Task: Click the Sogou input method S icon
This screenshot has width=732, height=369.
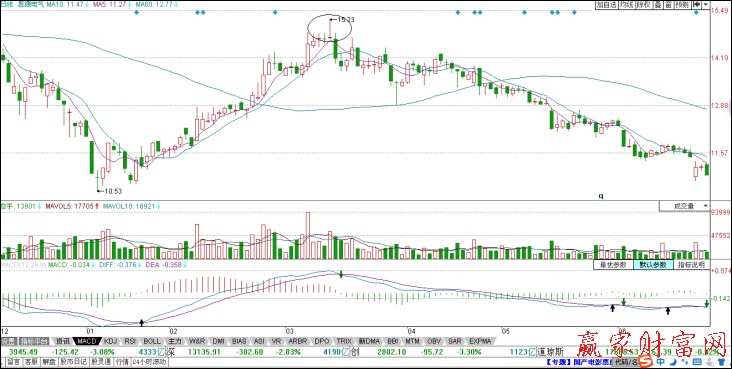Action: coord(647,362)
